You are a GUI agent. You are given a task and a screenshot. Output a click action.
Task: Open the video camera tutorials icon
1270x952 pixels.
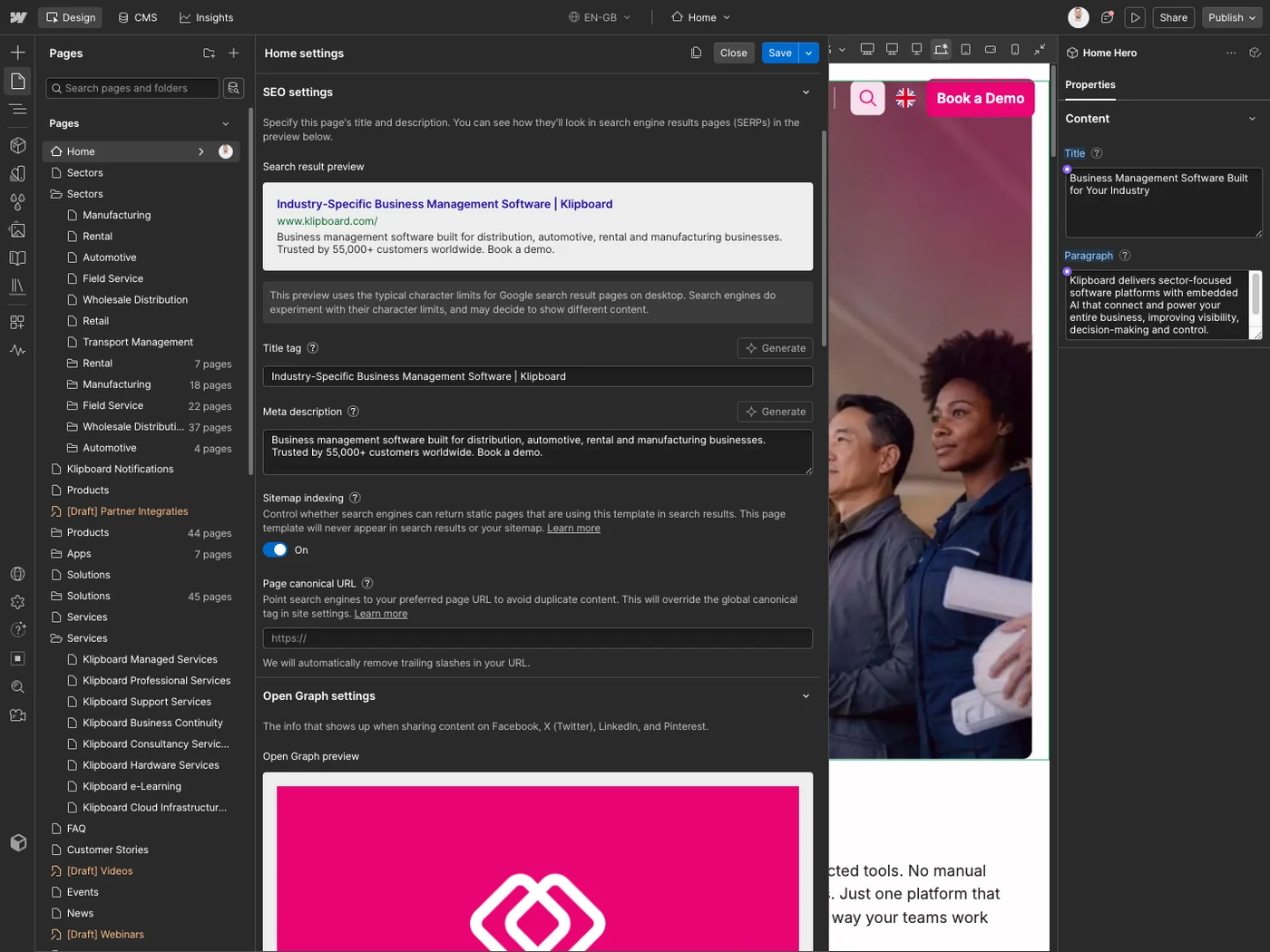(x=17, y=714)
